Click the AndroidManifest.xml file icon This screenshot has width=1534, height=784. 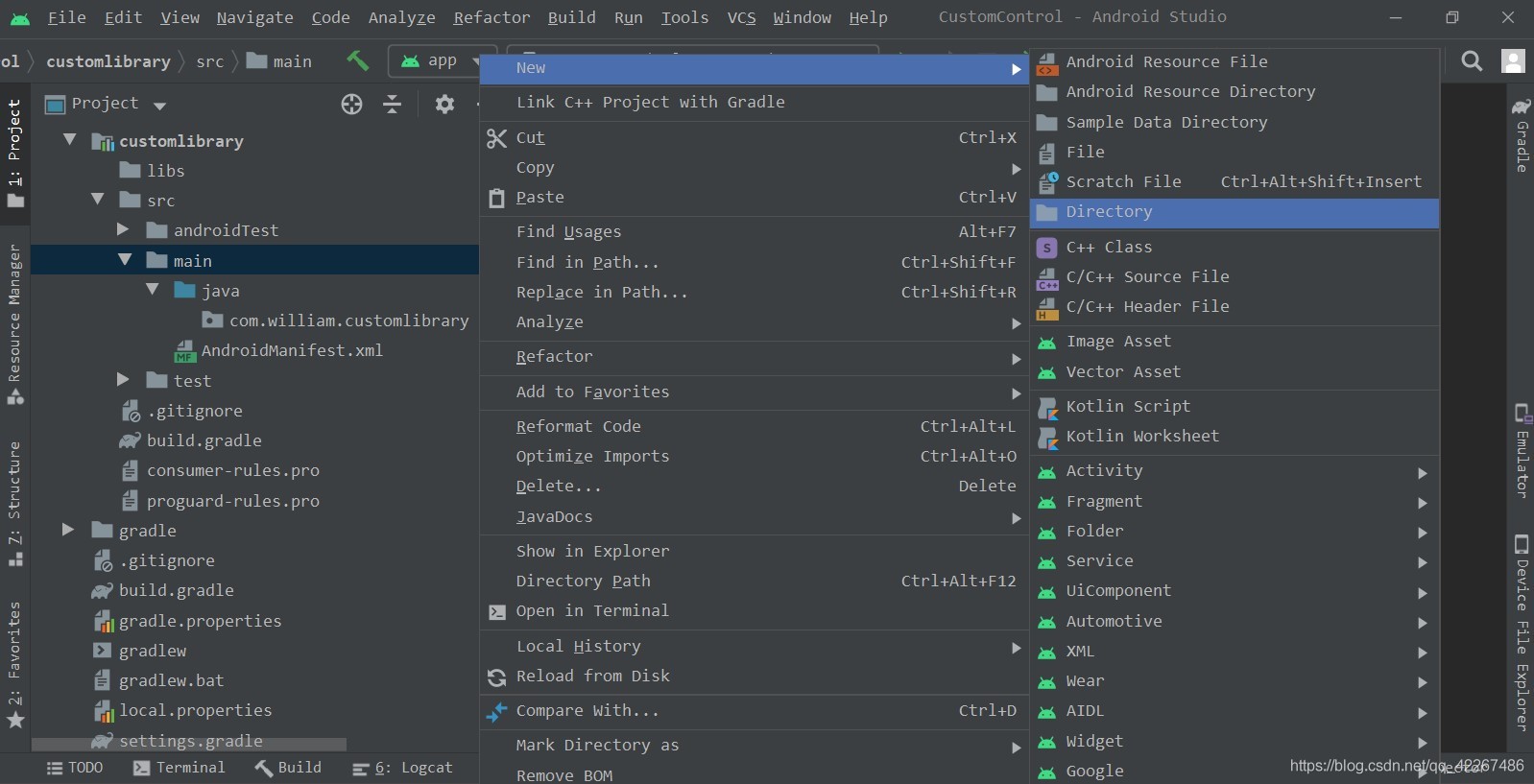[185, 351]
